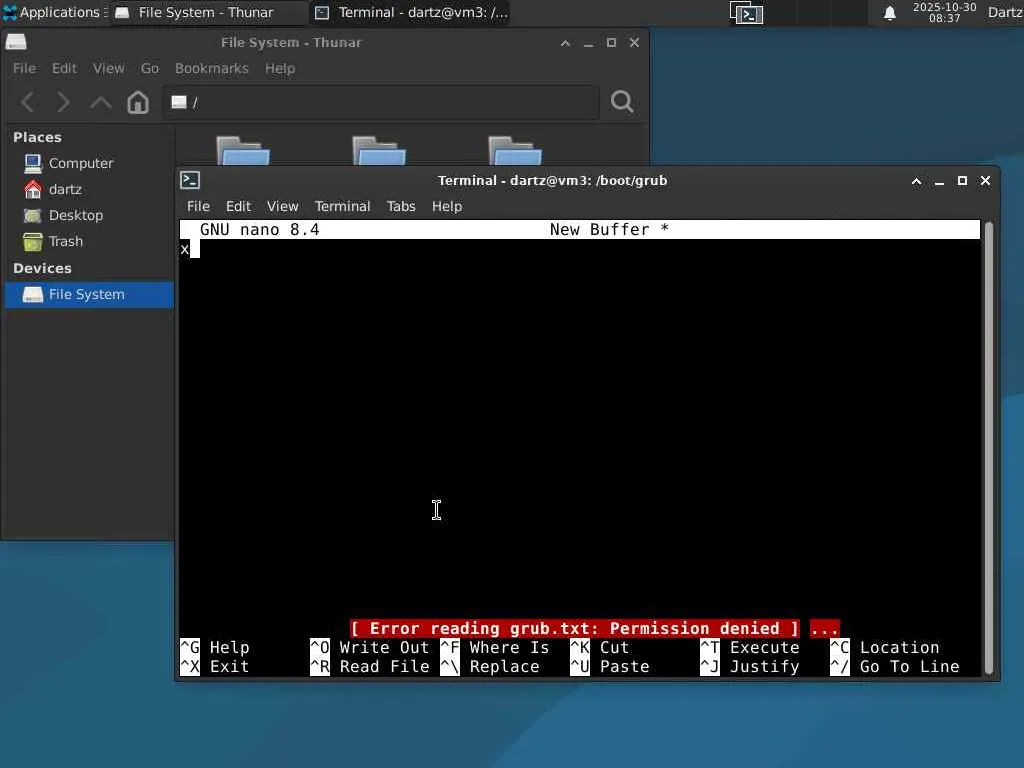1024x768 pixels.
Task: Click ^G Help shortcut in nano
Action: tap(215, 647)
